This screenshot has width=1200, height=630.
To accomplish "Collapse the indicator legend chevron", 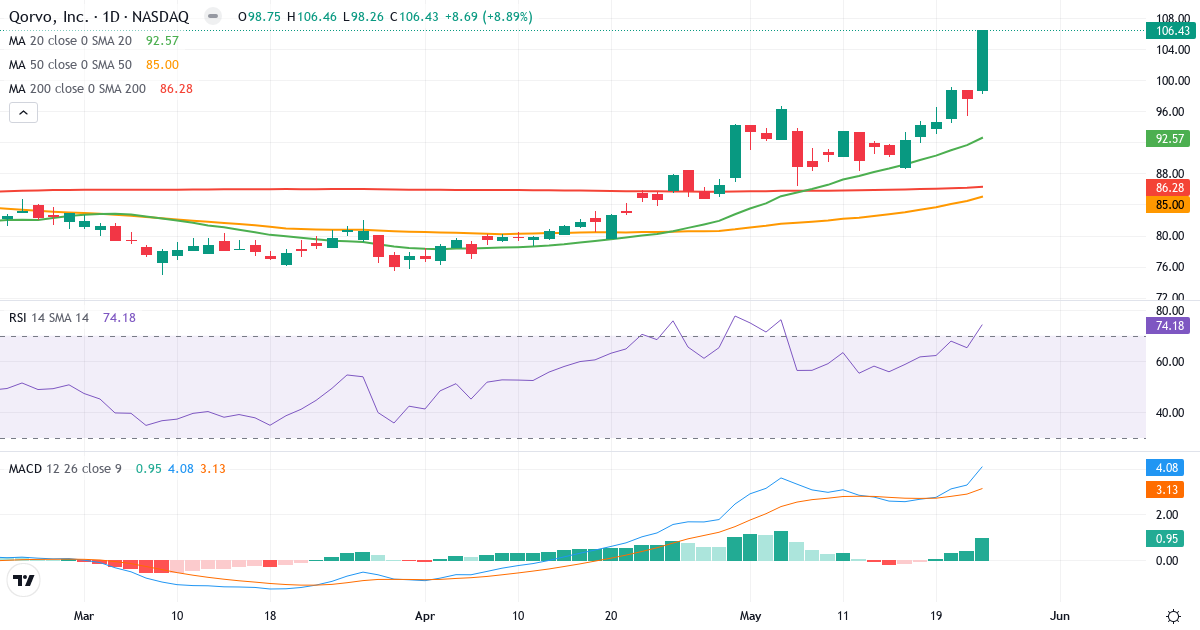I will tap(23, 113).
